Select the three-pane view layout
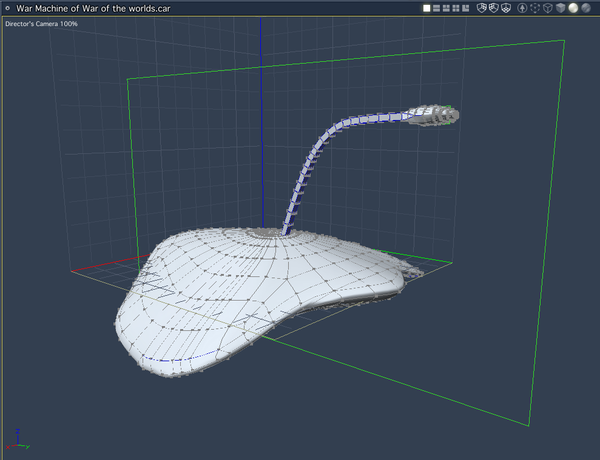The image size is (600, 460). tap(446, 8)
